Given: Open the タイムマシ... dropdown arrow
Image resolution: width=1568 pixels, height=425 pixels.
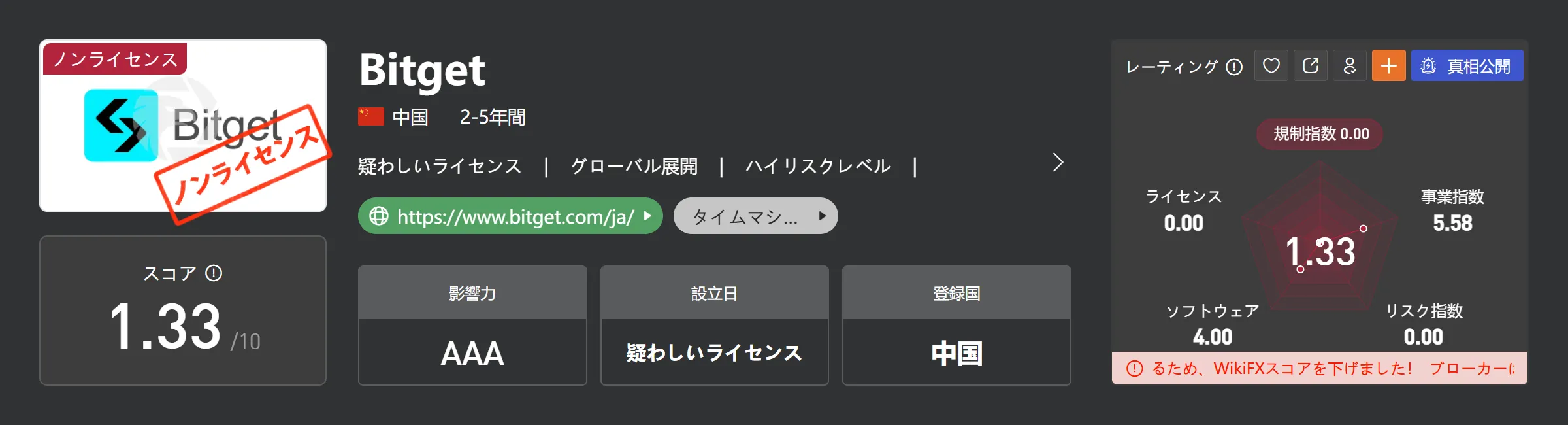Looking at the screenshot, I should click(822, 216).
